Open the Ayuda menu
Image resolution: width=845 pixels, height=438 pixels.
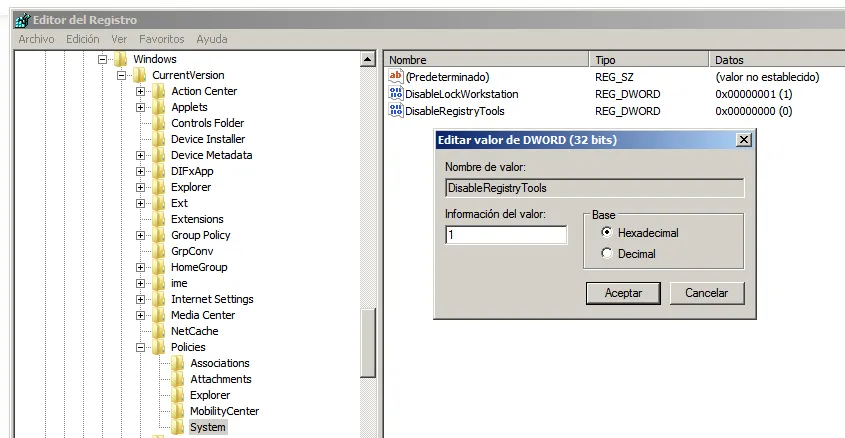click(212, 39)
